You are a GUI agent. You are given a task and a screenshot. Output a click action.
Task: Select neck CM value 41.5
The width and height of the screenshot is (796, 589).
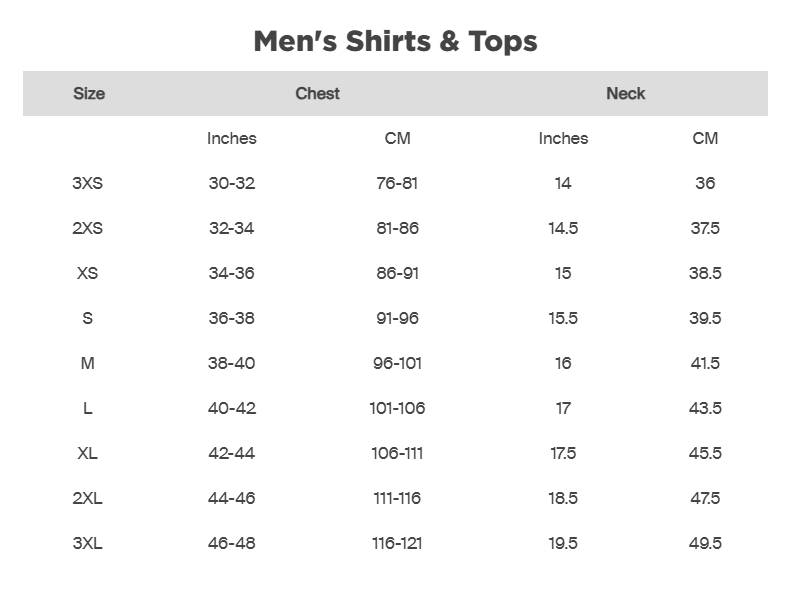pyautogui.click(x=705, y=363)
